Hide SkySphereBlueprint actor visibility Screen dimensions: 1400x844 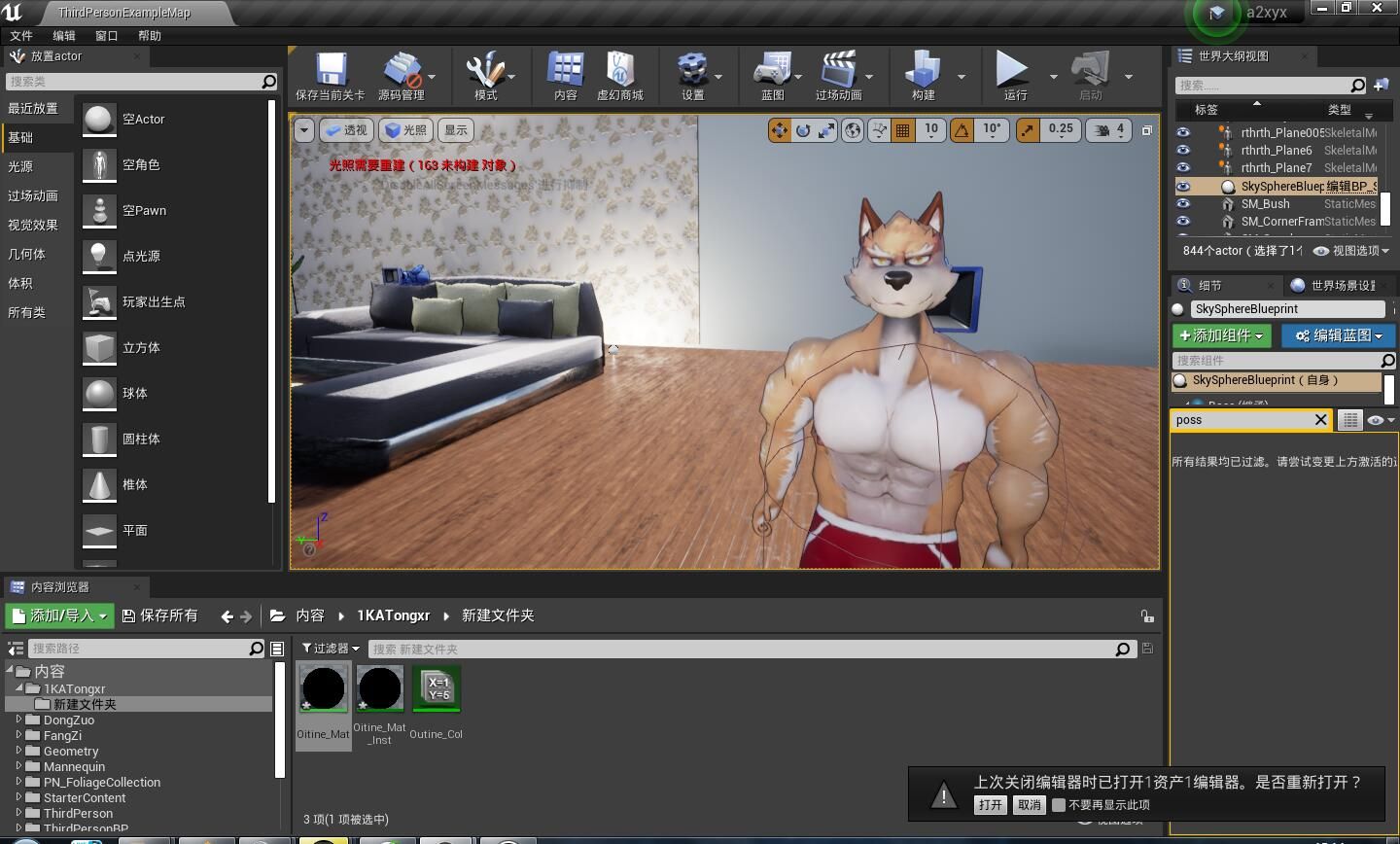pos(1183,187)
